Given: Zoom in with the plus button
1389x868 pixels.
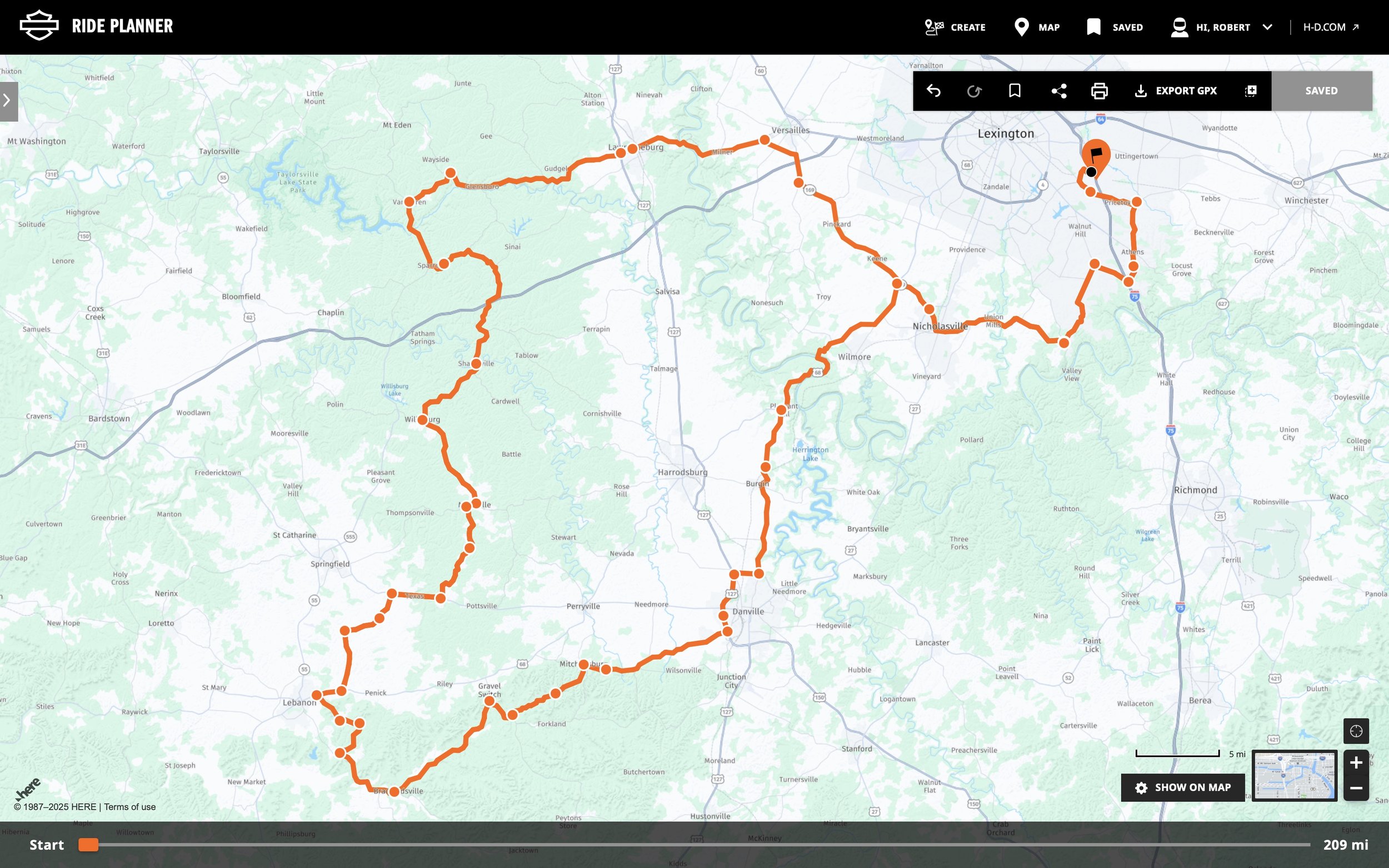Looking at the screenshot, I should [1356, 762].
